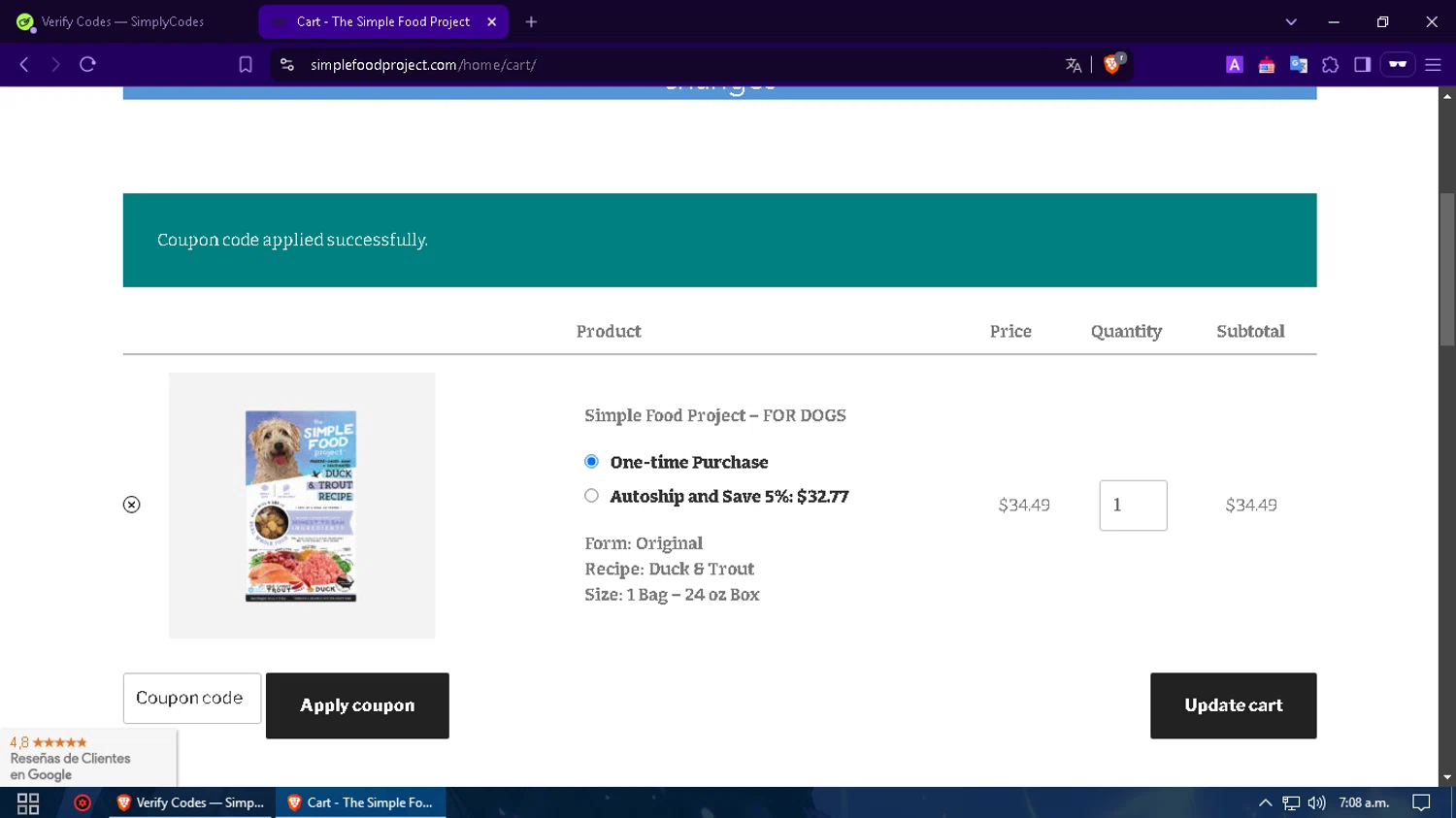Click the translate page icon
The image size is (1456, 818).
1073,65
